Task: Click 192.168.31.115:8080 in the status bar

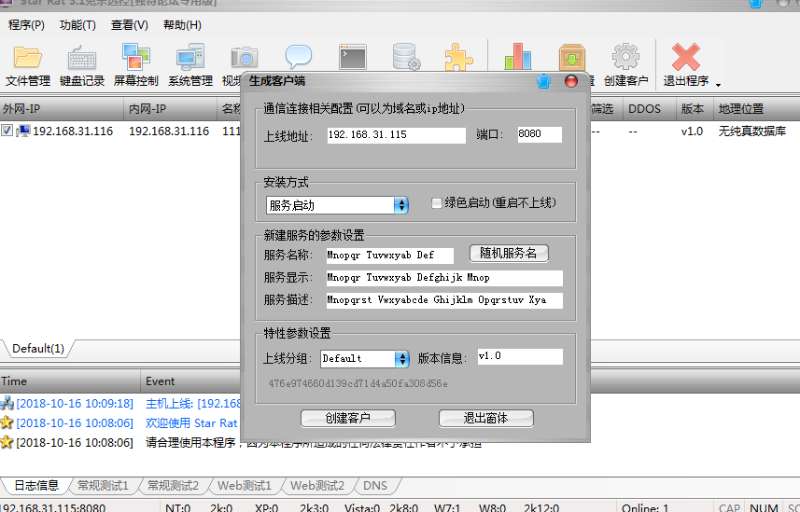Action: [x=53, y=507]
